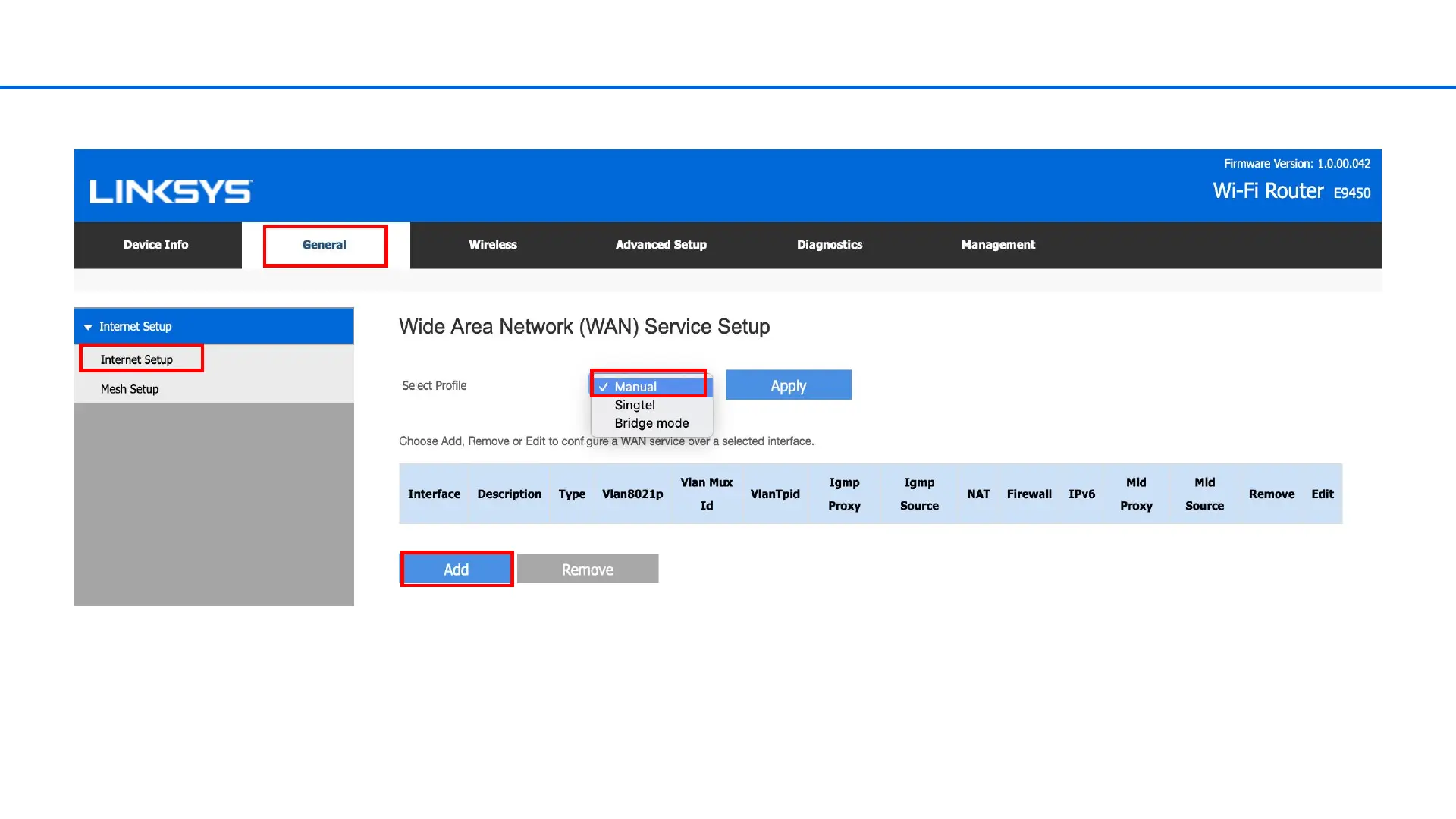Click the Apply button

(788, 385)
